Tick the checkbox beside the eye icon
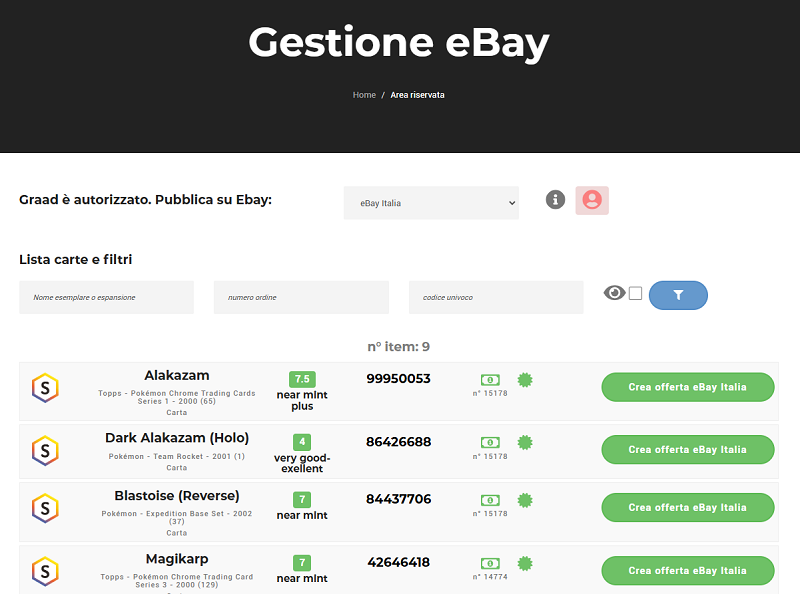 coord(635,293)
